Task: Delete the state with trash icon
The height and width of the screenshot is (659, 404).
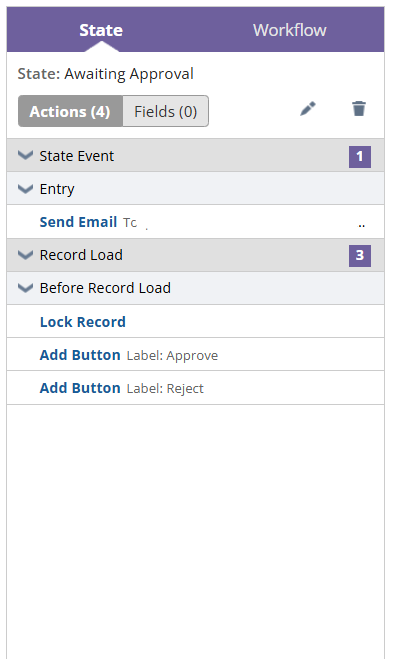Action: pyautogui.click(x=359, y=108)
